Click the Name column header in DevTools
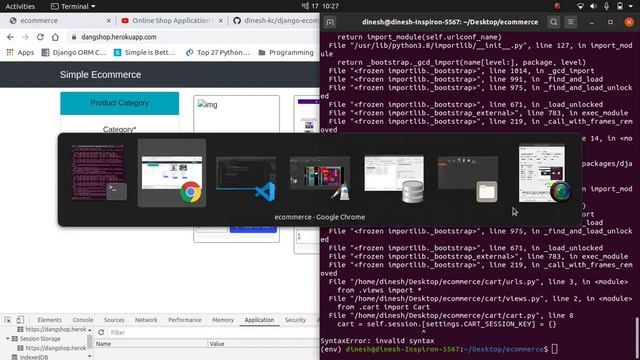 [151, 344]
